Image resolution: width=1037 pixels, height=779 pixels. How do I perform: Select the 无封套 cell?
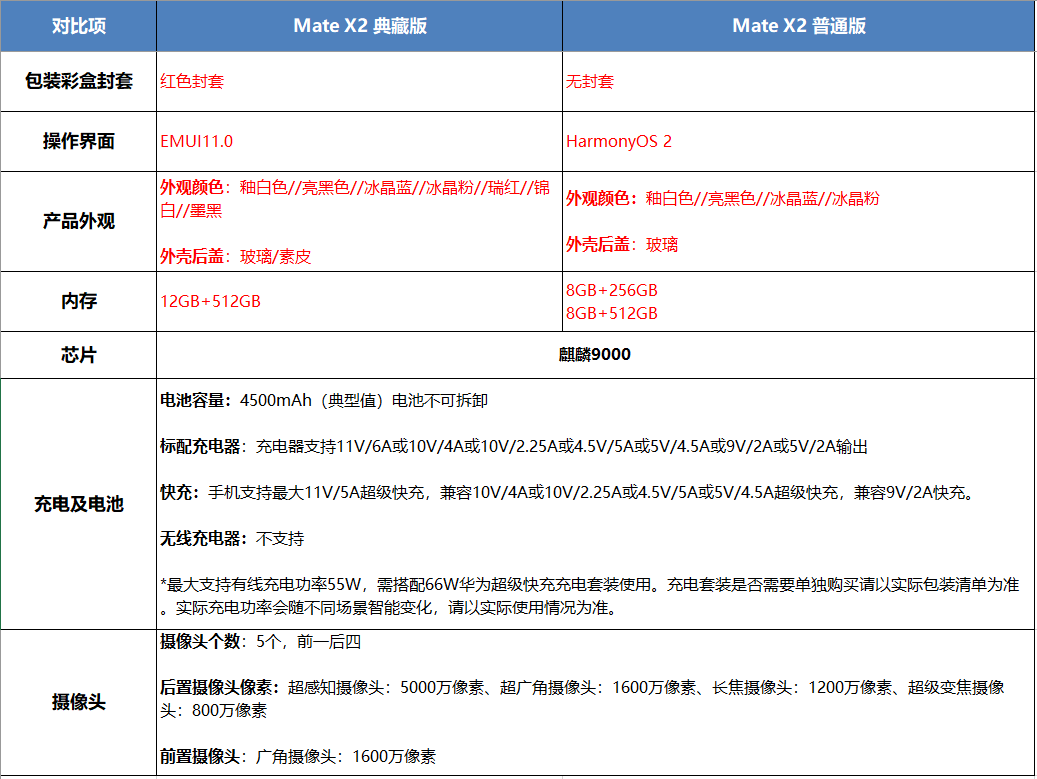pyautogui.click(x=590, y=81)
